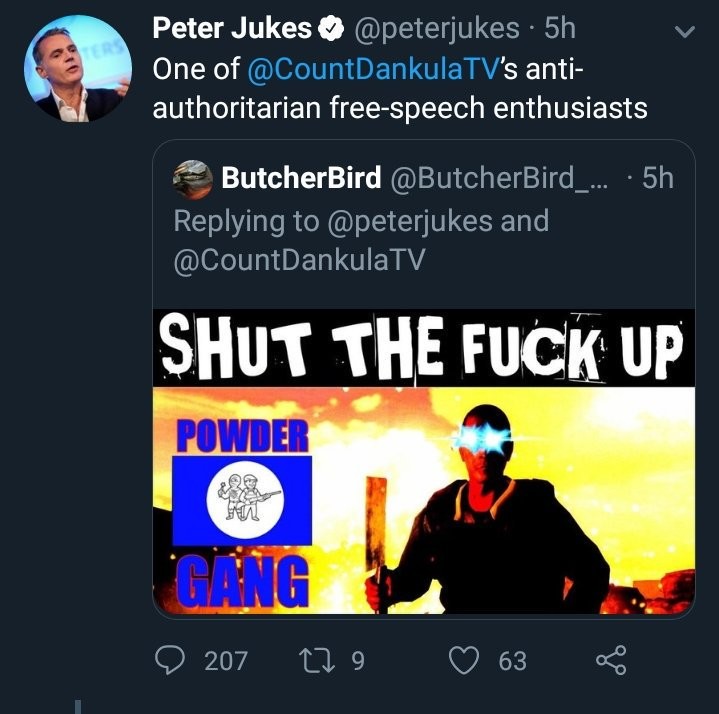The image size is (719, 714).
Task: Click the verified badge beside Peter Jukes
Action: coord(330,29)
